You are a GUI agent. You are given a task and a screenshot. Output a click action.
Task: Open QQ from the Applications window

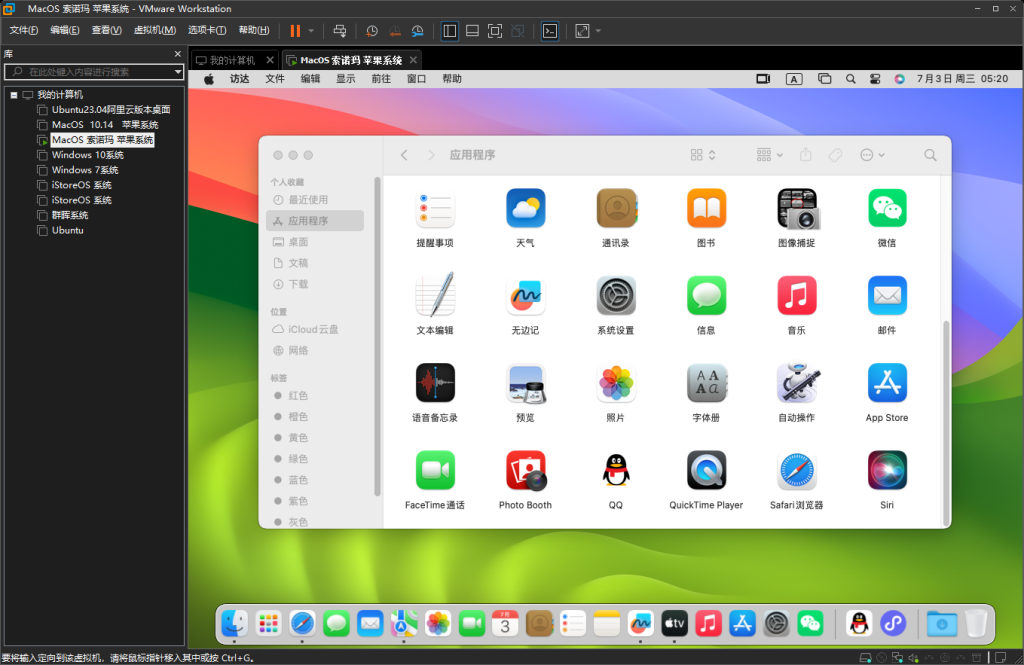click(x=616, y=471)
